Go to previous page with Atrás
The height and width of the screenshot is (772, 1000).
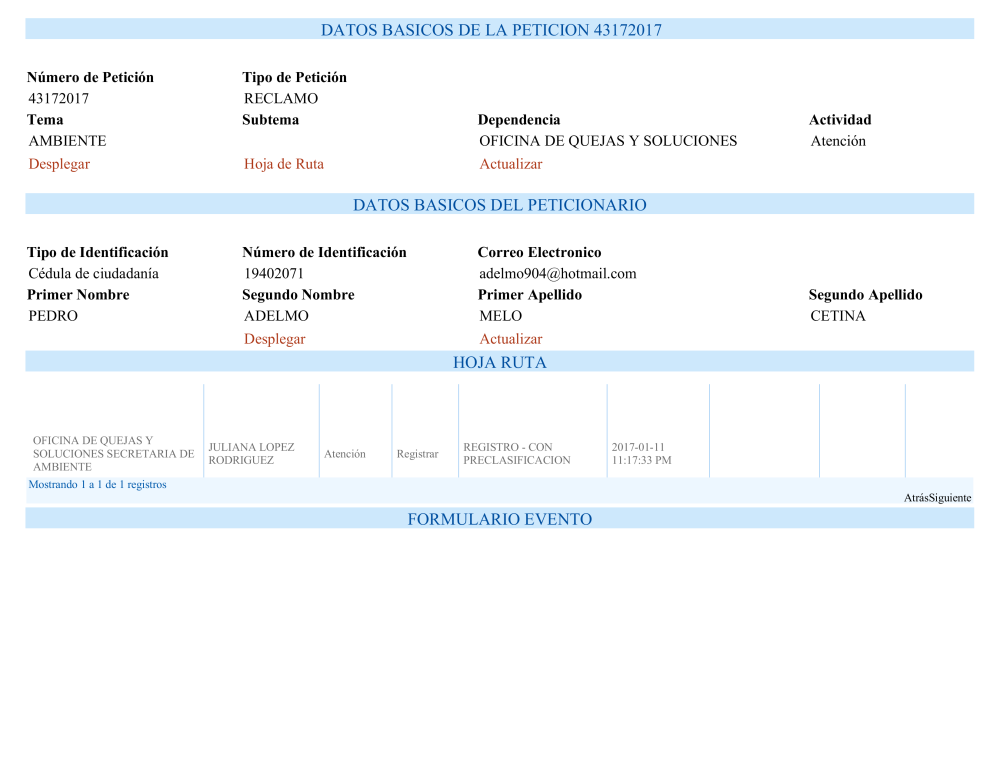click(x=916, y=498)
